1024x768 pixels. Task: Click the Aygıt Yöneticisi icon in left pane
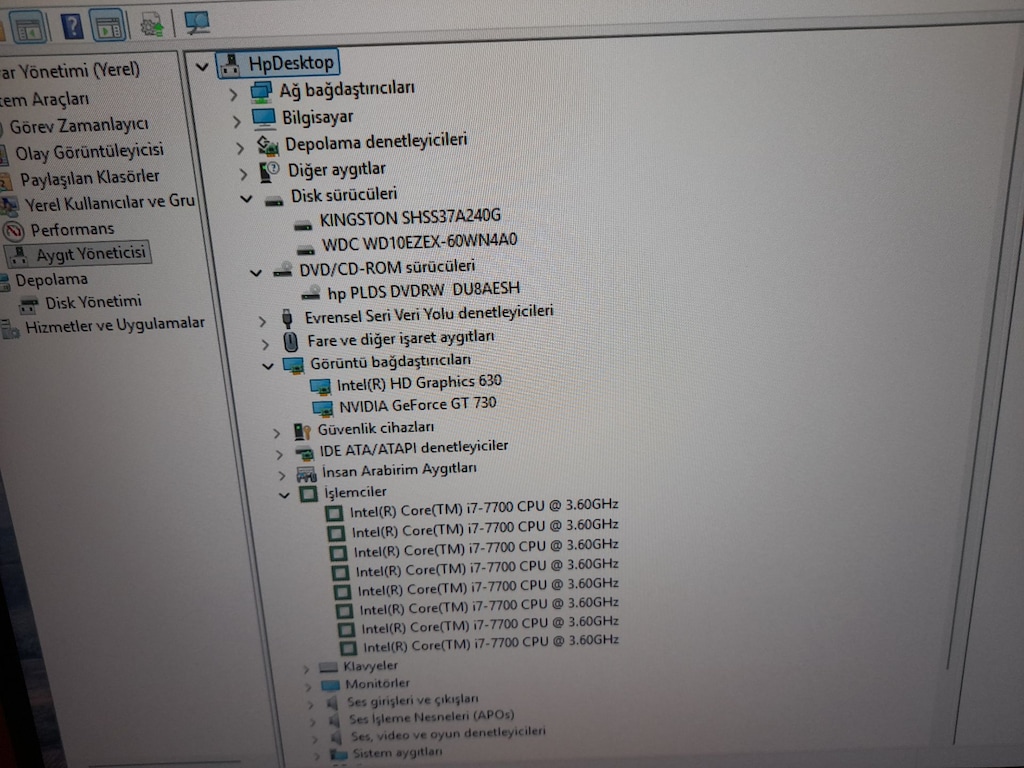20,255
